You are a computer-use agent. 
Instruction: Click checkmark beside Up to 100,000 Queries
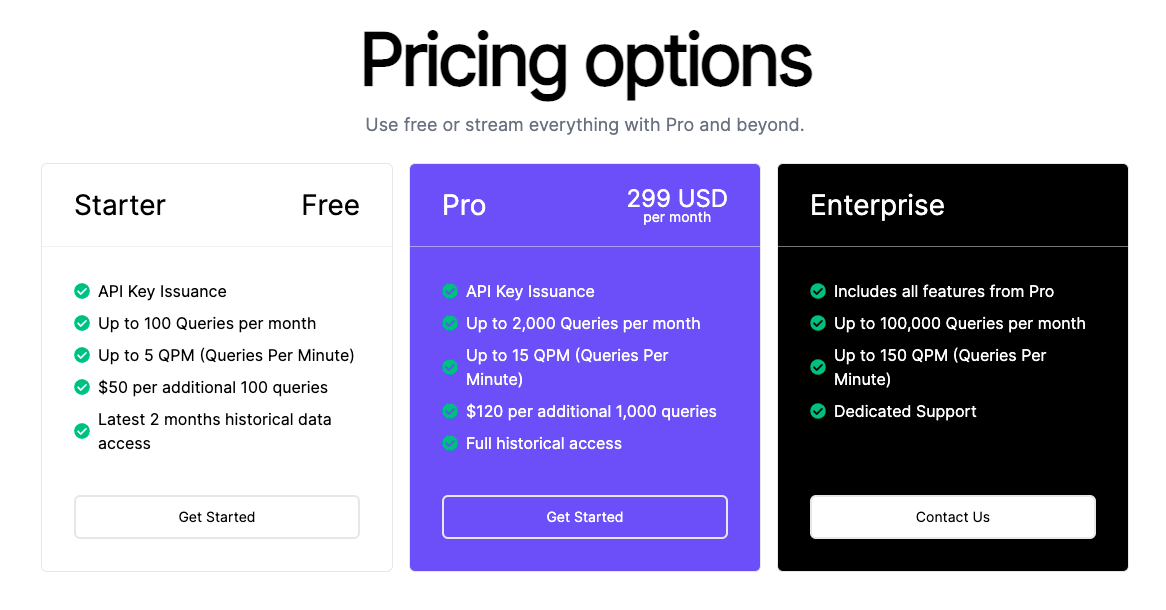pos(818,323)
